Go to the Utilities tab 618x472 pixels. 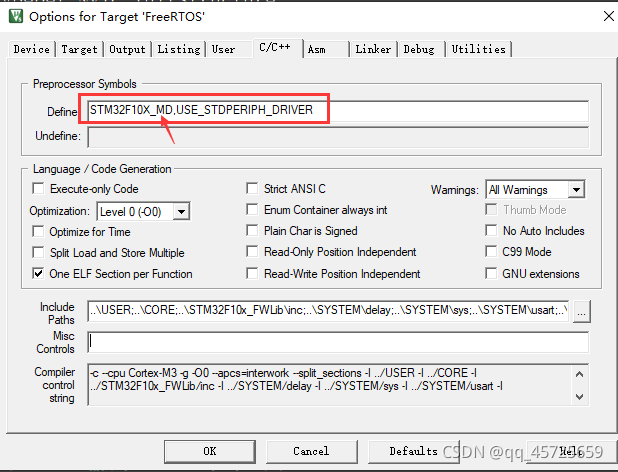[478, 50]
